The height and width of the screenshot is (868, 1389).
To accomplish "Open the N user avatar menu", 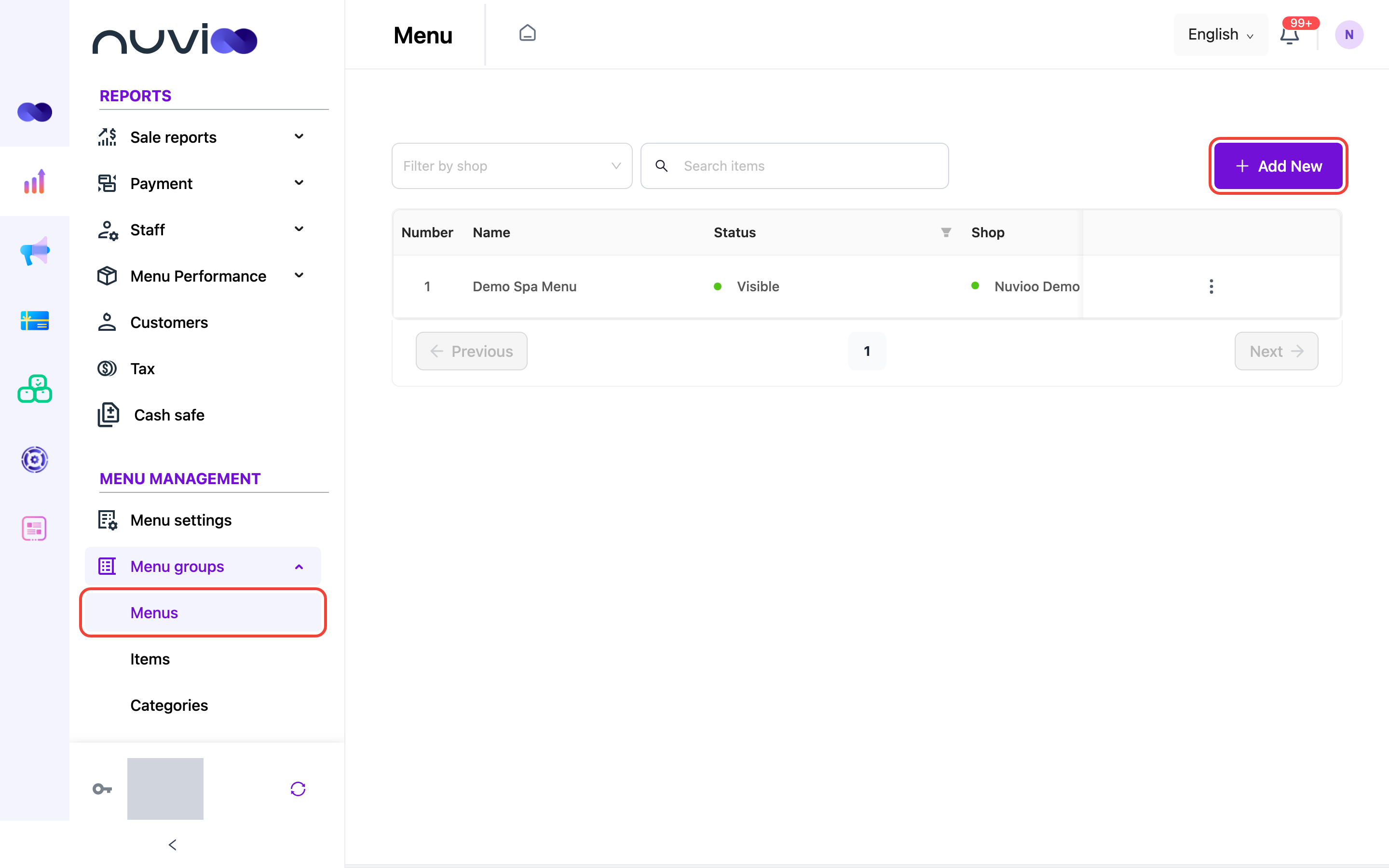I will pyautogui.click(x=1349, y=34).
